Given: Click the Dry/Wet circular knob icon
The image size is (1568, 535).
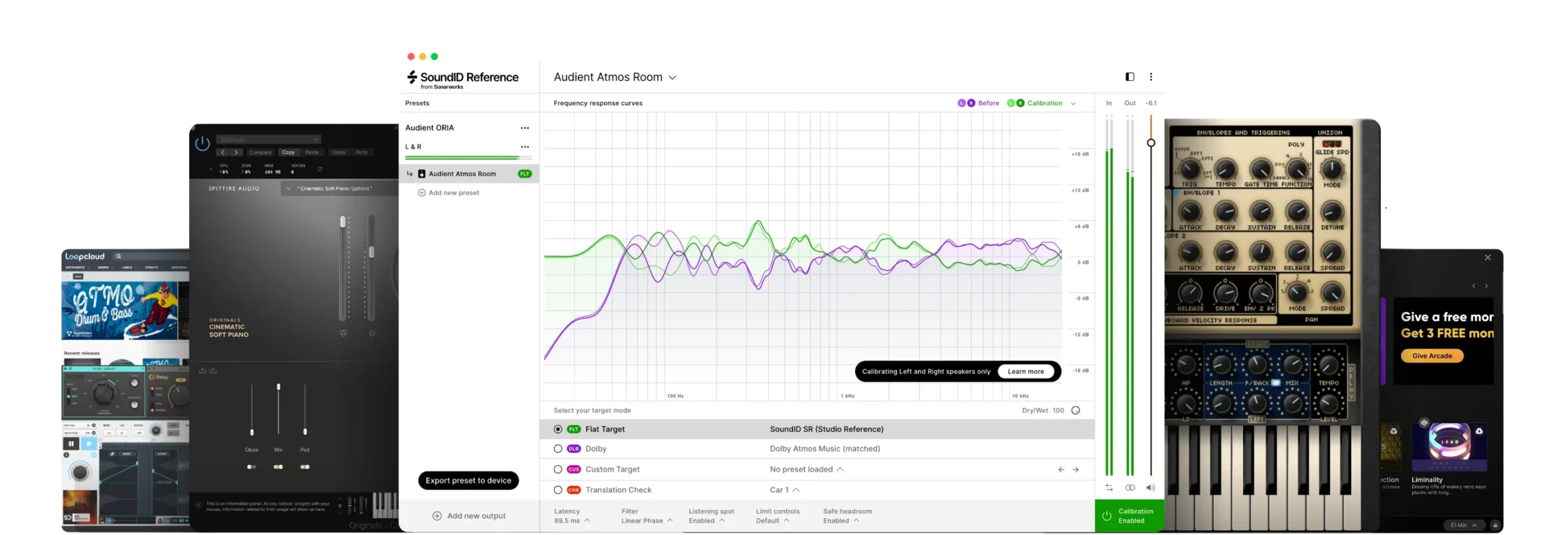Looking at the screenshot, I should coord(1075,410).
